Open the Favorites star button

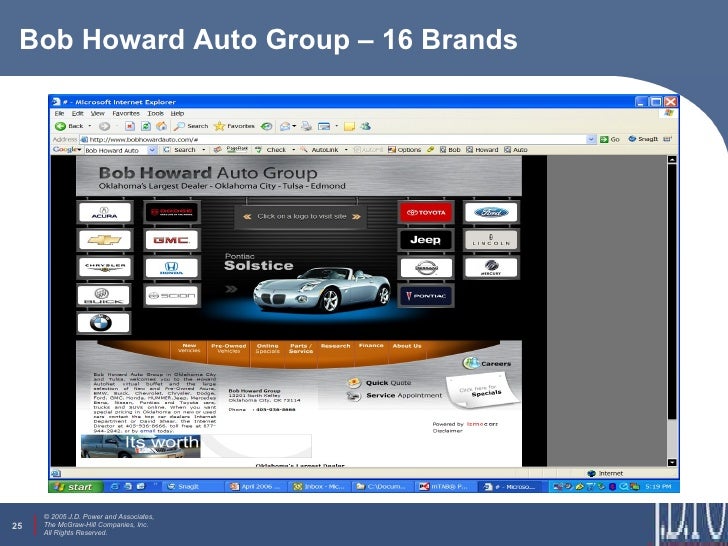click(234, 126)
